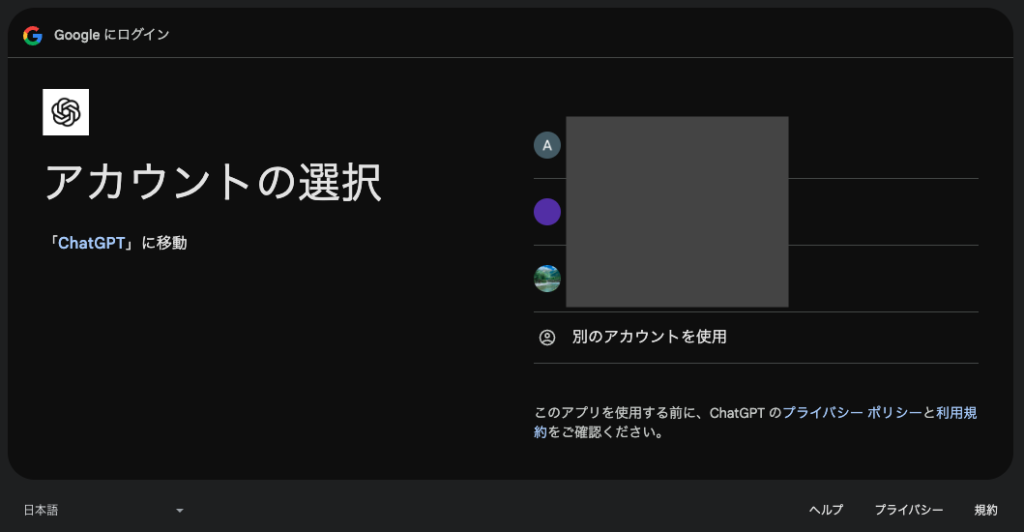Choose 別のアカウントを使用 option
The image size is (1024, 532).
(756, 337)
